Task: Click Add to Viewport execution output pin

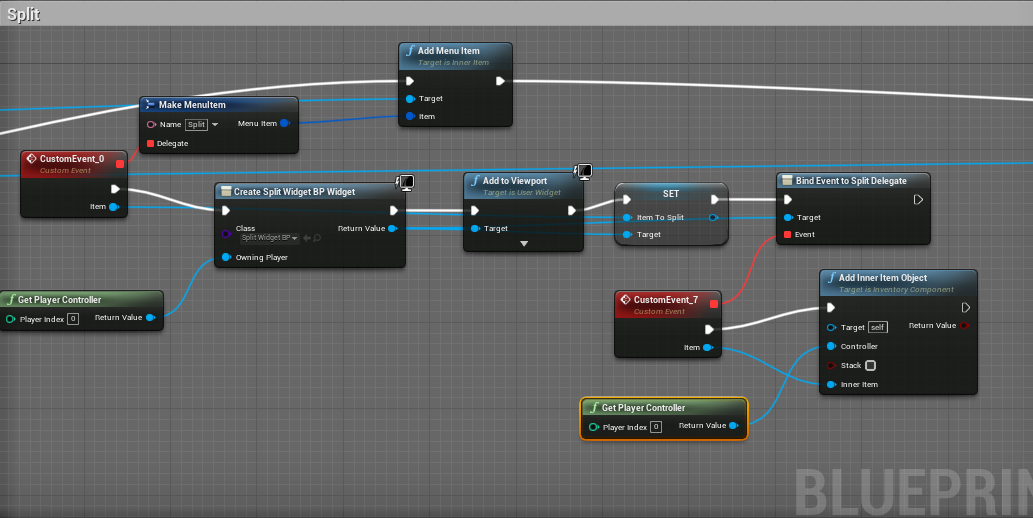Action: (572, 211)
